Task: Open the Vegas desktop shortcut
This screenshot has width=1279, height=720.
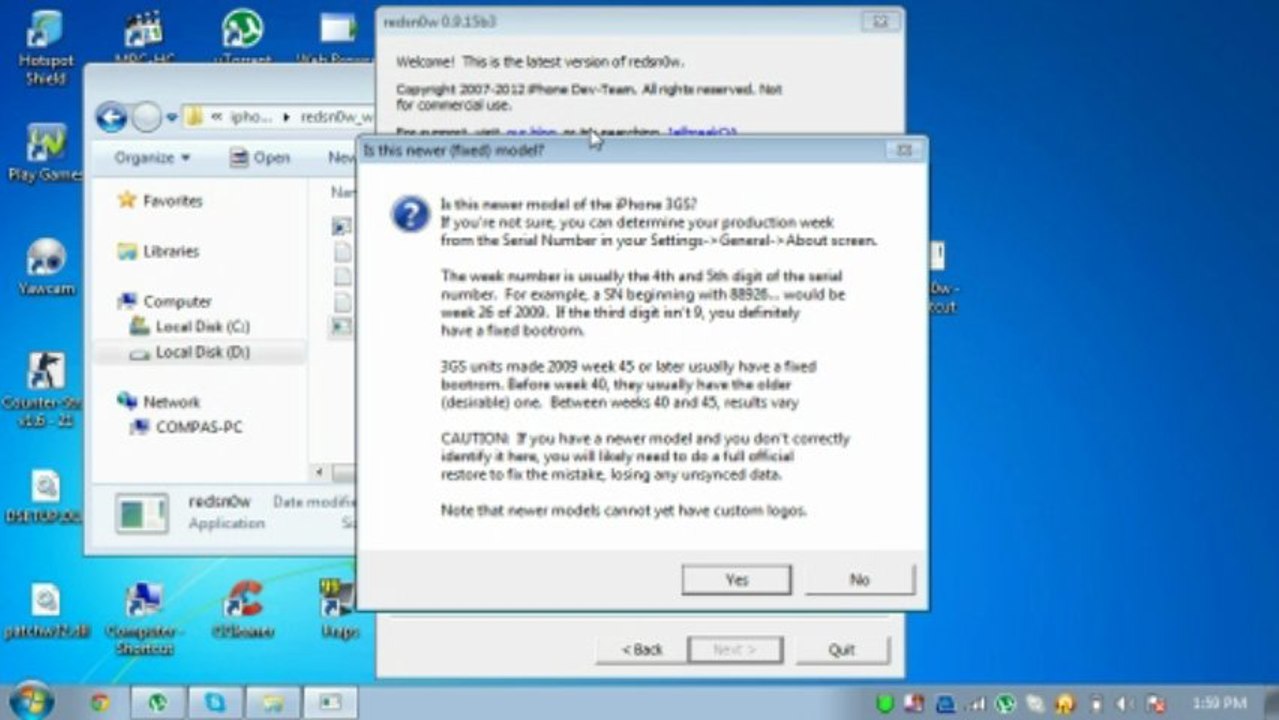Action: pyautogui.click(x=339, y=608)
